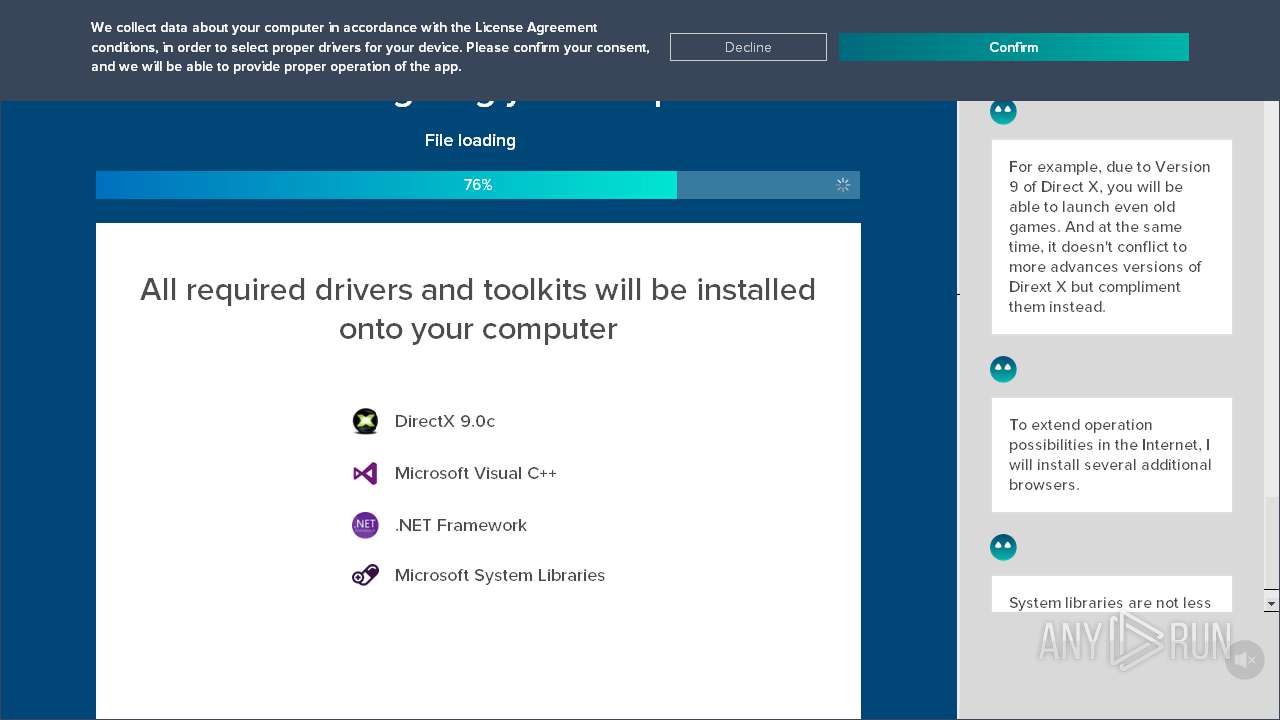Image resolution: width=1280 pixels, height=720 pixels.
Task: Select the 'DirectX 9.0c' text
Action: pyautogui.click(x=445, y=421)
